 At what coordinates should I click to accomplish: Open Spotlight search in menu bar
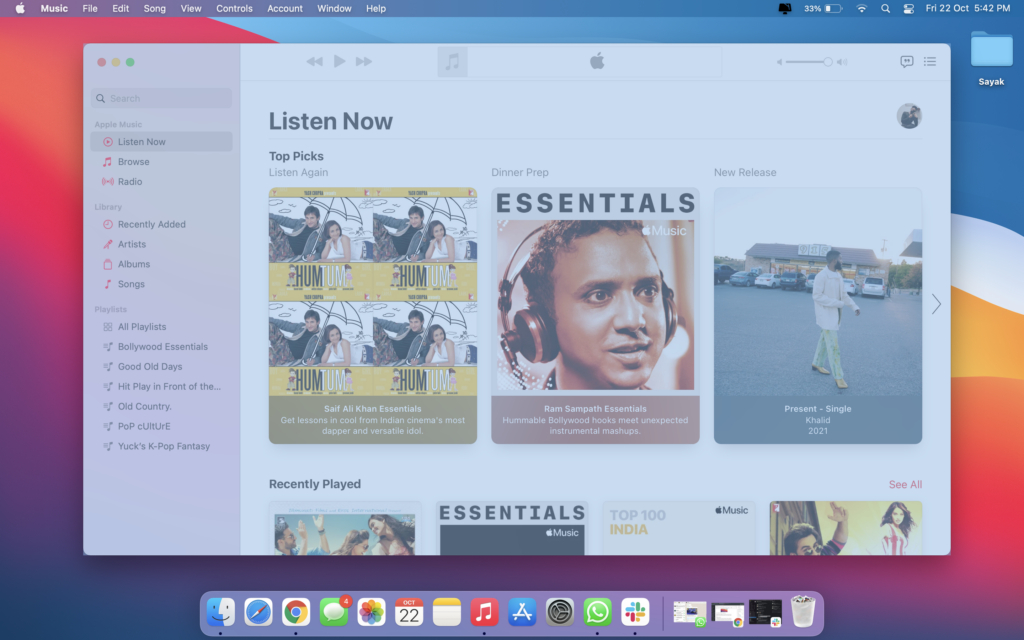[885, 8]
